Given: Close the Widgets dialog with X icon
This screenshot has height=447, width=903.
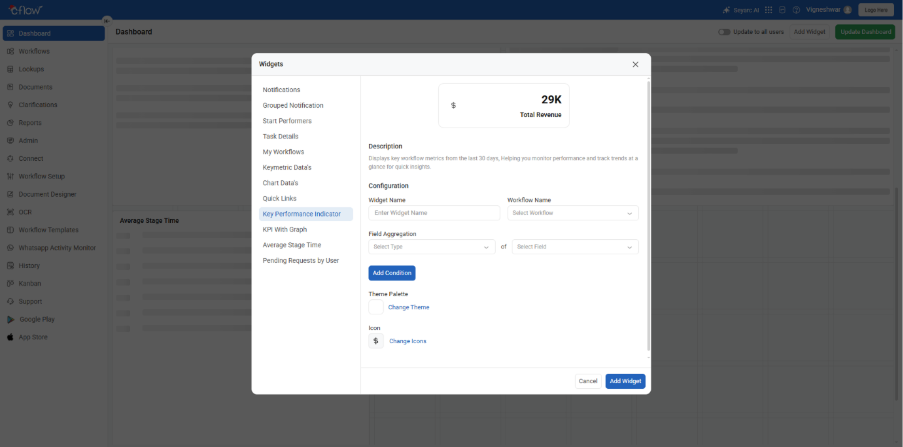Looking at the screenshot, I should (635, 64).
